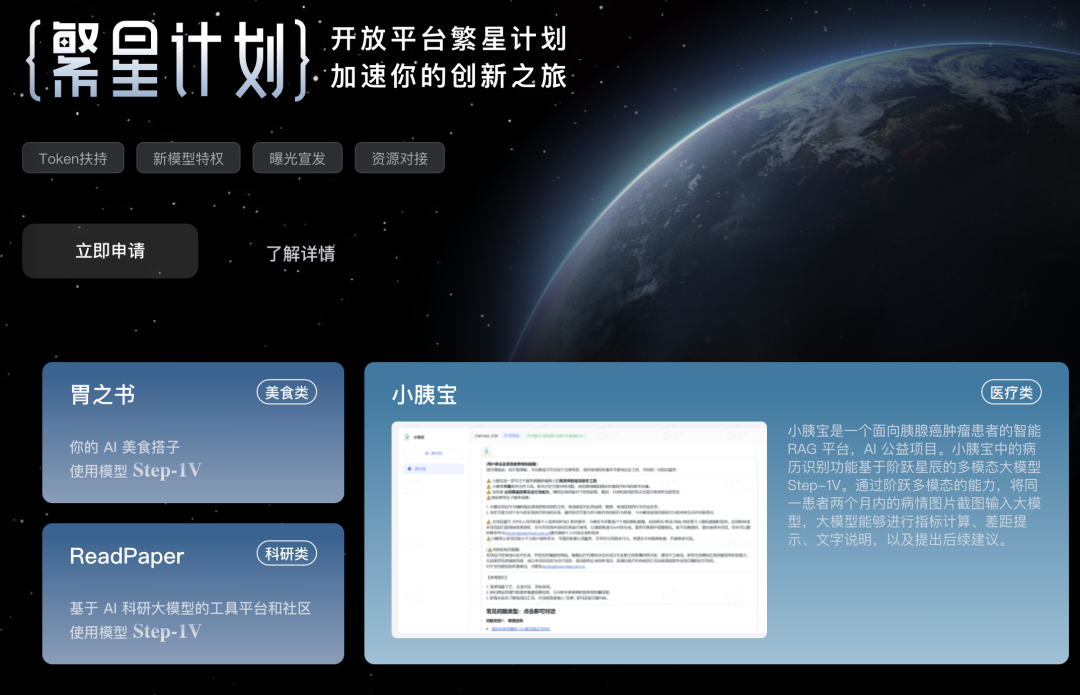Open the 小胰宝 card title

[x=424, y=395]
